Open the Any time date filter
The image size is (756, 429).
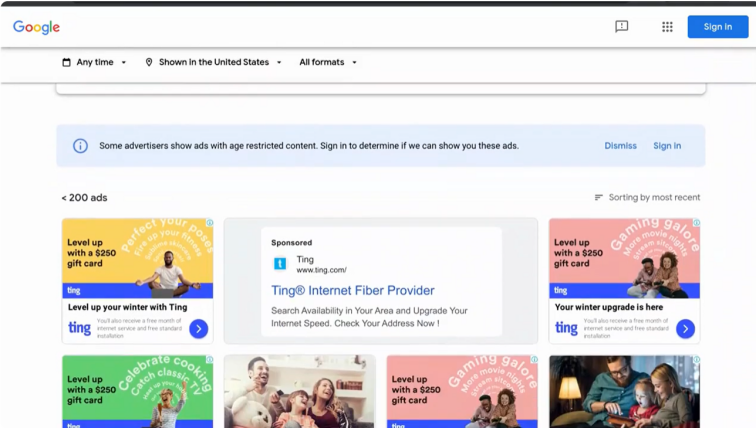[94, 62]
